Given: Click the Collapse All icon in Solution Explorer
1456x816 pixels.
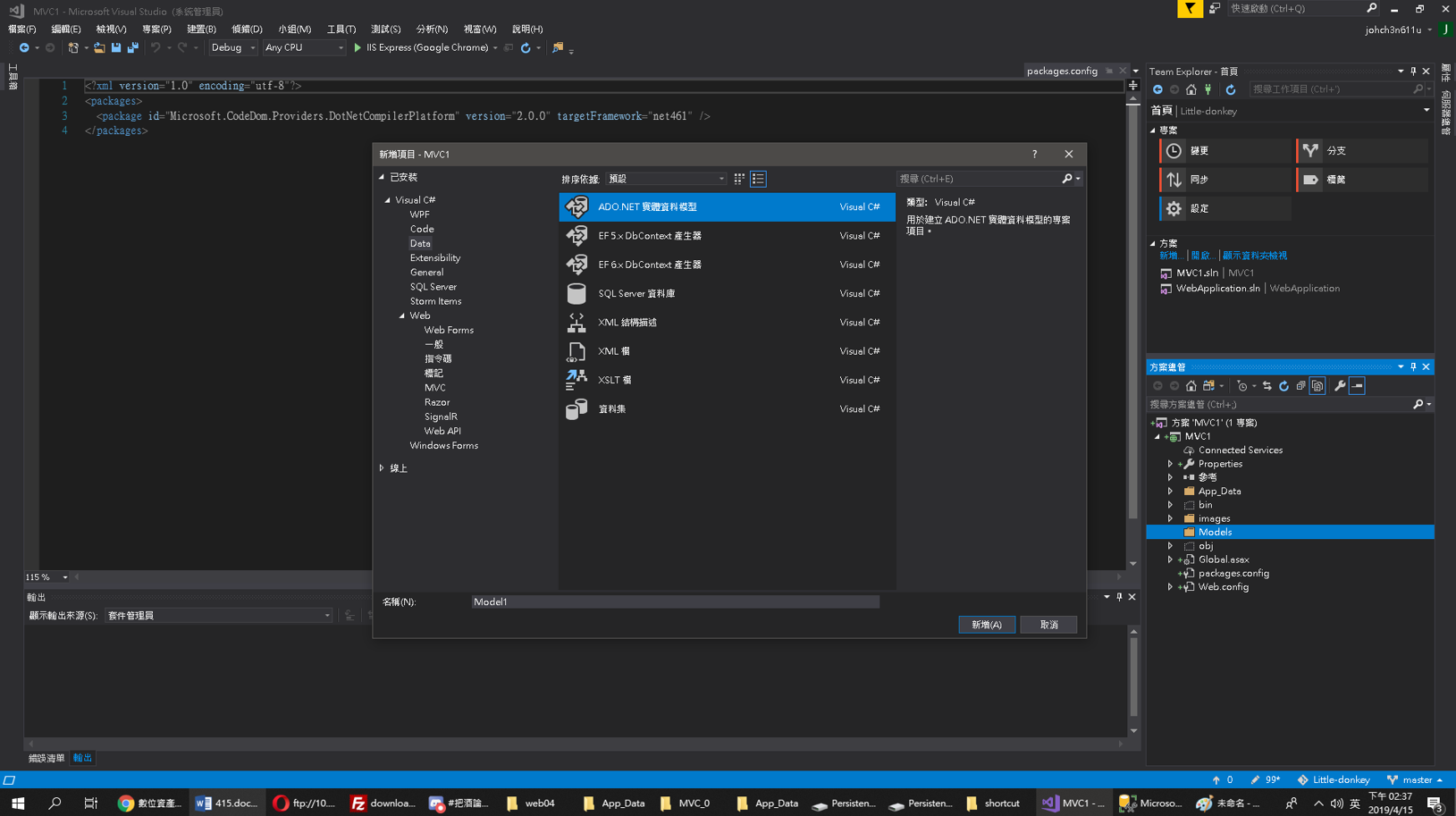Looking at the screenshot, I should tap(1300, 386).
